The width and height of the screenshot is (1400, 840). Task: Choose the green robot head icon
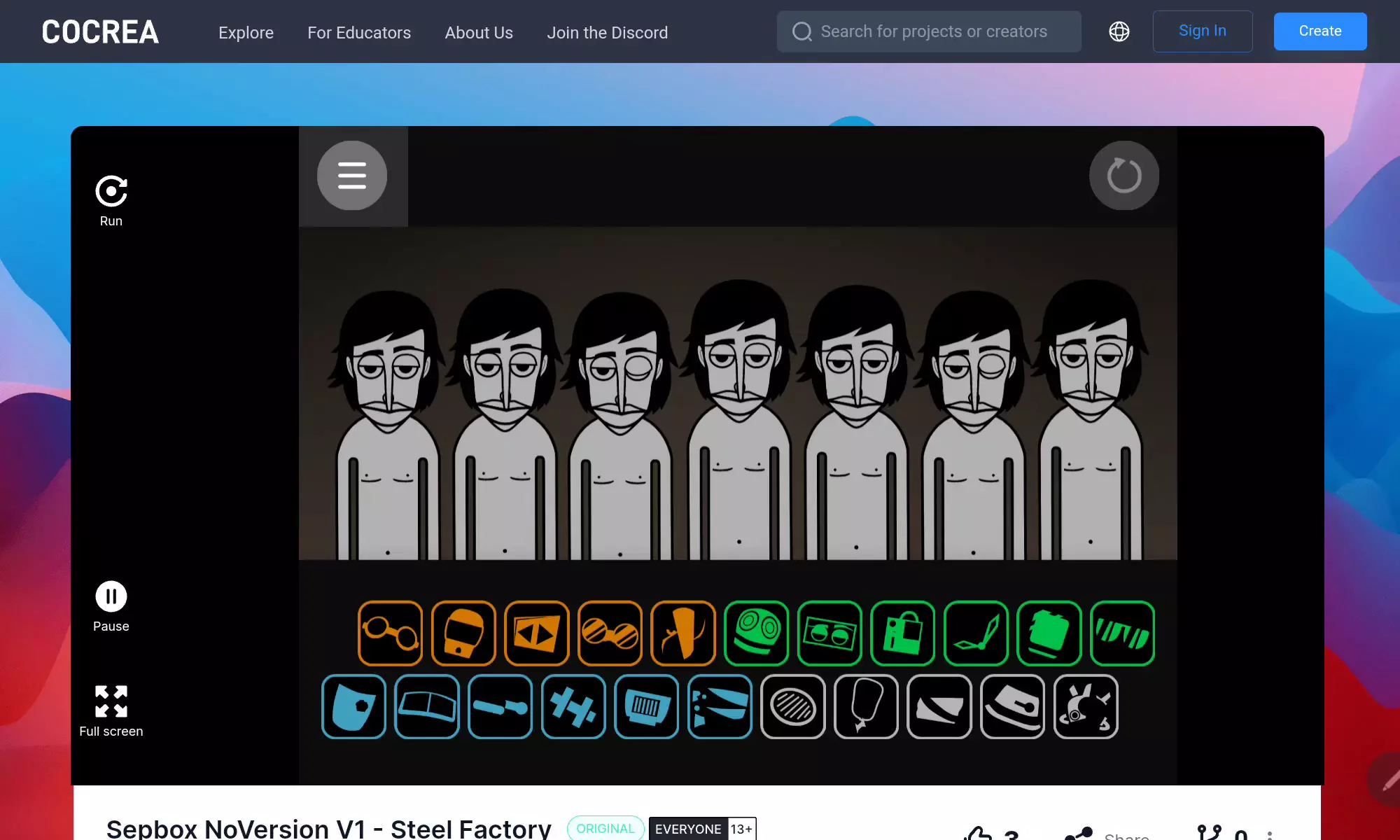756,633
